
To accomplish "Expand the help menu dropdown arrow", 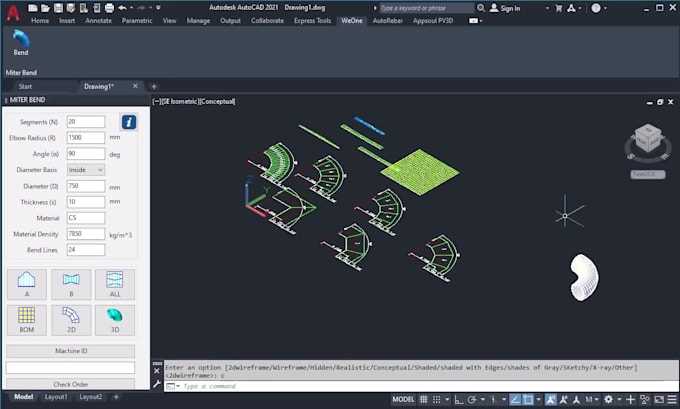I will [x=605, y=8].
